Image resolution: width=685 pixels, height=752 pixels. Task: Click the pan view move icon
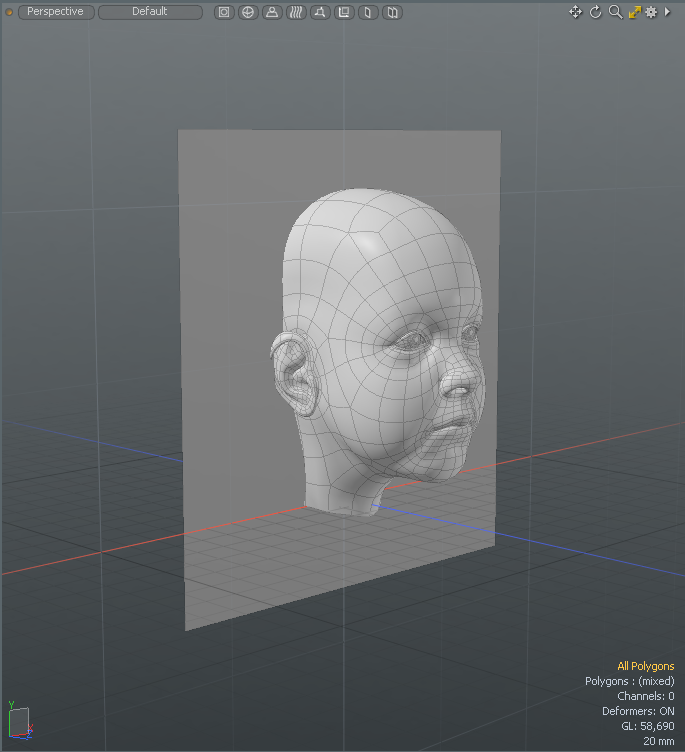point(576,12)
